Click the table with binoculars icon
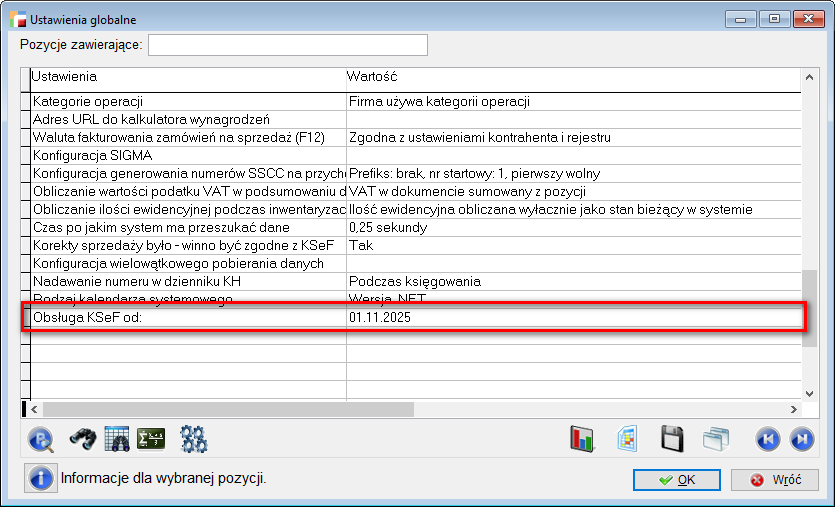Viewport: 835px width, 507px height. [x=117, y=438]
